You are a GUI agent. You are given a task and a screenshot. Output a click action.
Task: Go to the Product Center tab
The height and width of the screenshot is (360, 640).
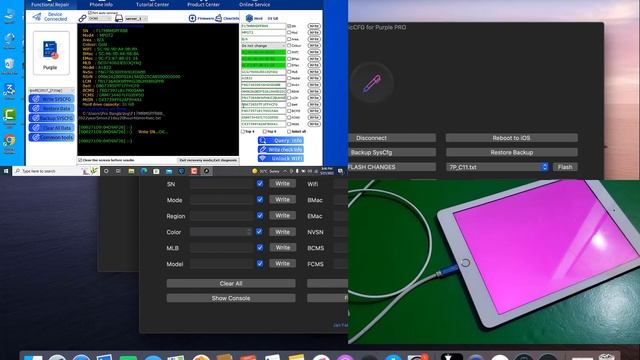point(203,4)
